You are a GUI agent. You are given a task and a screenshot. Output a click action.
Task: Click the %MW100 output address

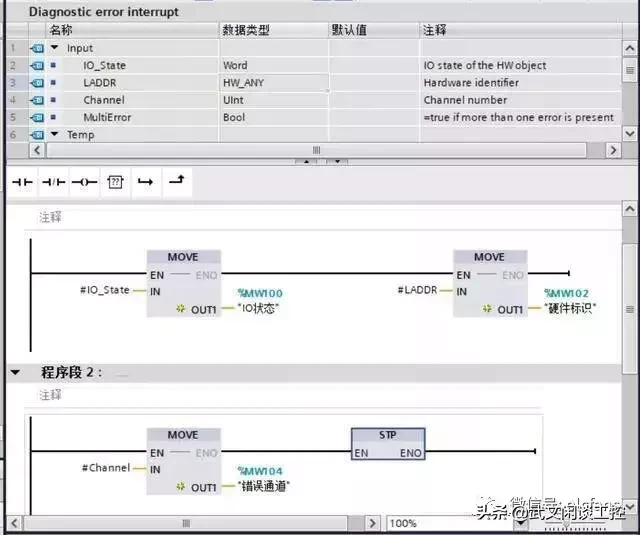coord(260,293)
